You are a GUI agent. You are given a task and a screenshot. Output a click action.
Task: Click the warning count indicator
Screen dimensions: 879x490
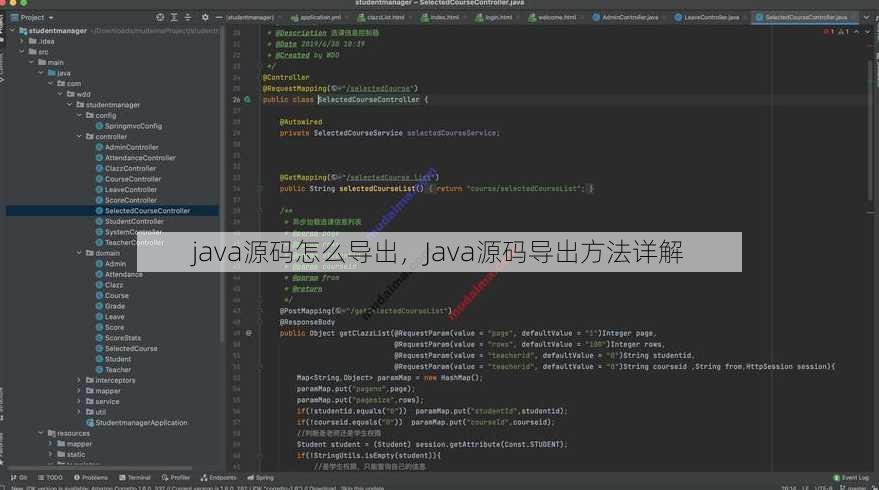(843, 32)
